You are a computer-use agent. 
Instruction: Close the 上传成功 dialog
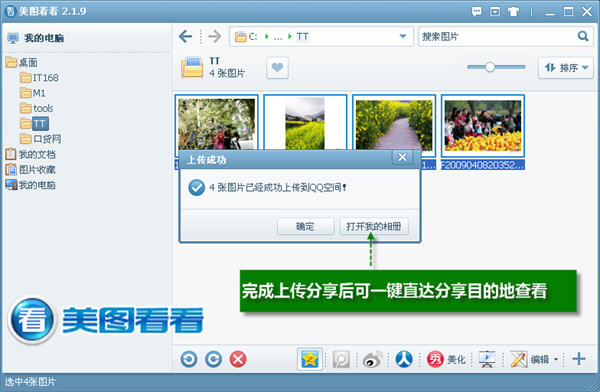pos(402,157)
